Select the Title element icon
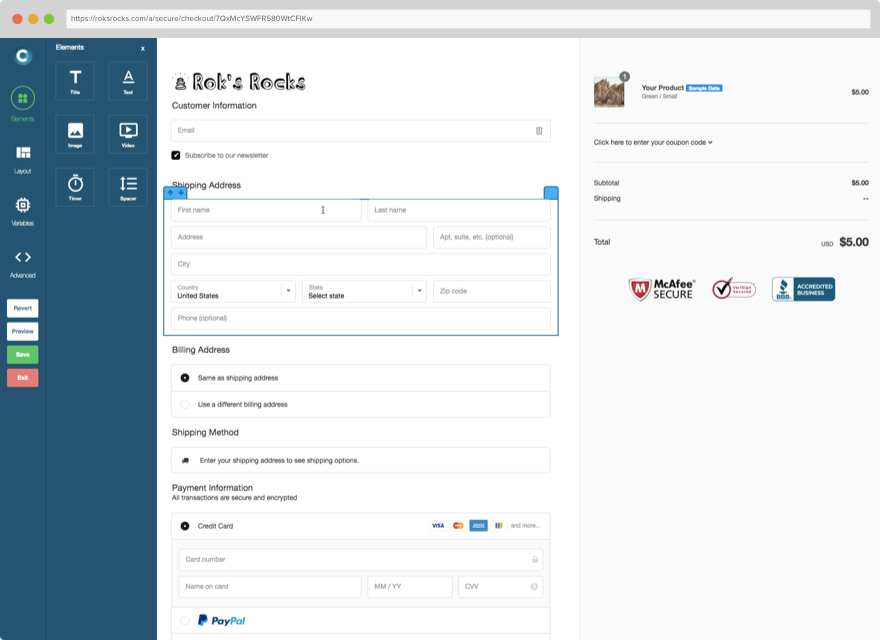This screenshot has width=880, height=640. point(74,80)
